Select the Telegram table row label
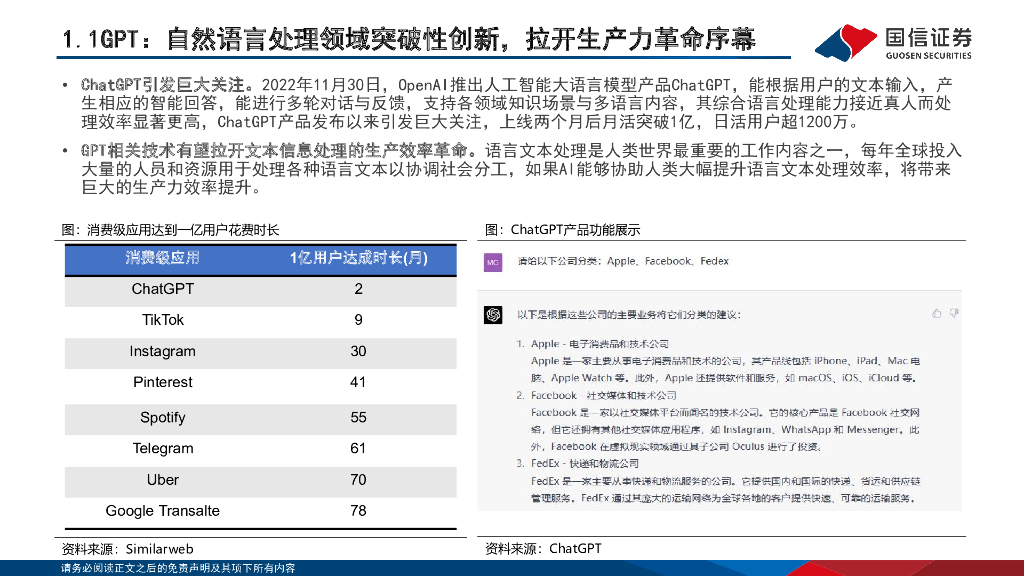1024x576 pixels. 163,449
